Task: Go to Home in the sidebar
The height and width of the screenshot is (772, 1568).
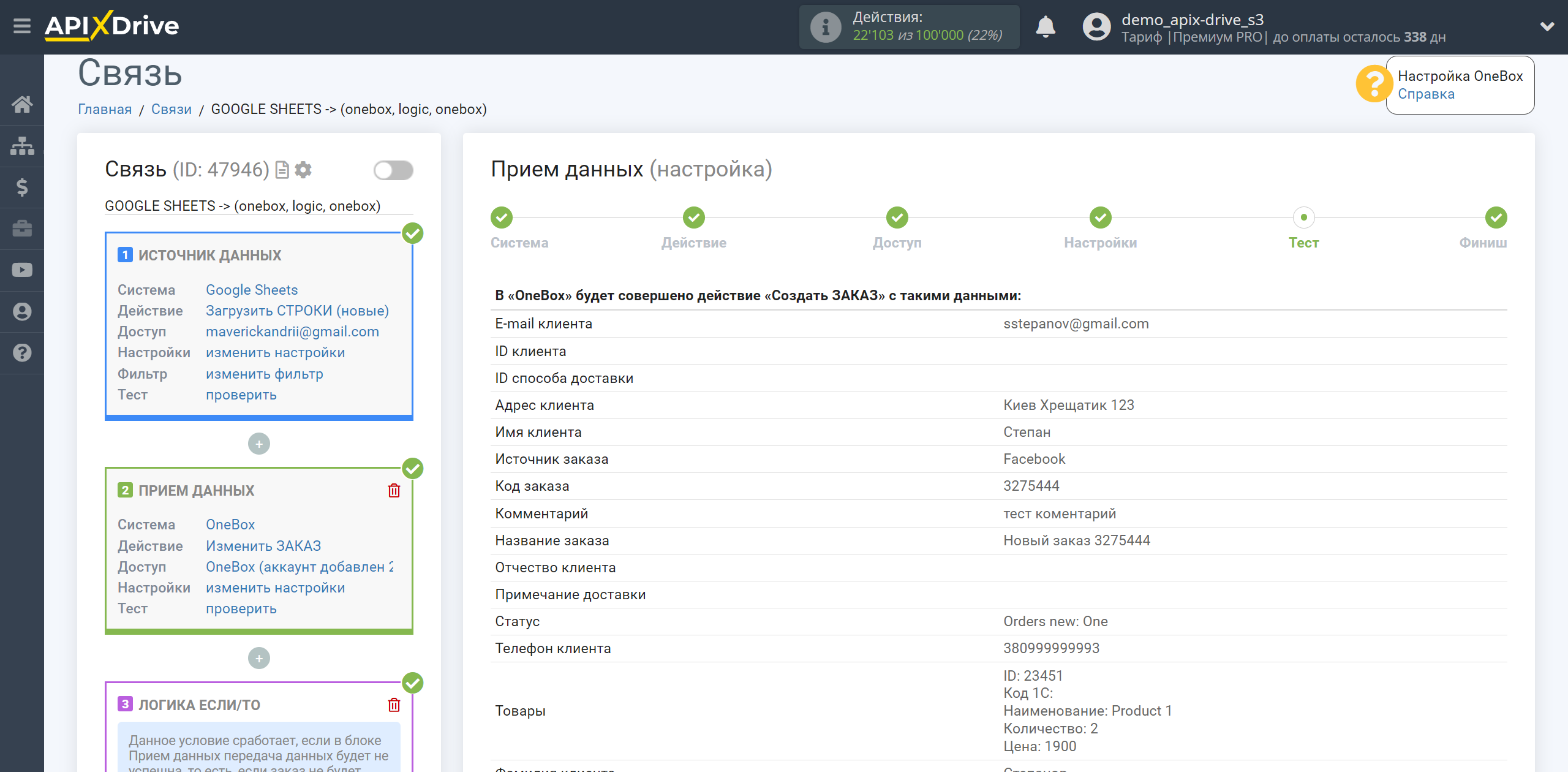Action: [22, 104]
